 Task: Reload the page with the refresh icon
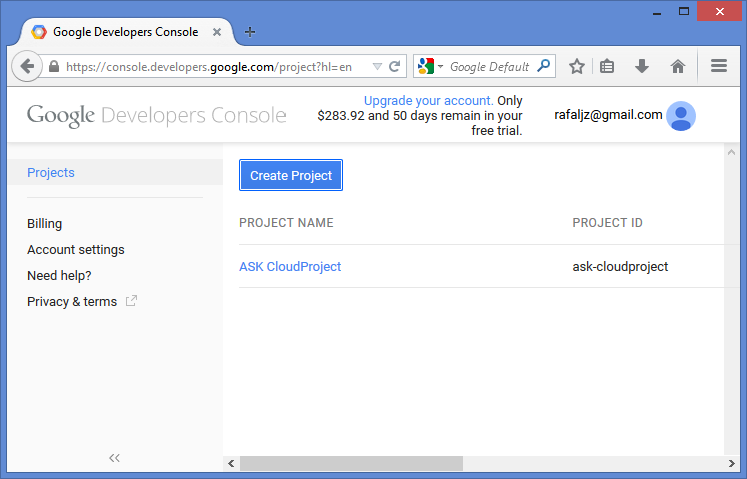click(x=394, y=66)
